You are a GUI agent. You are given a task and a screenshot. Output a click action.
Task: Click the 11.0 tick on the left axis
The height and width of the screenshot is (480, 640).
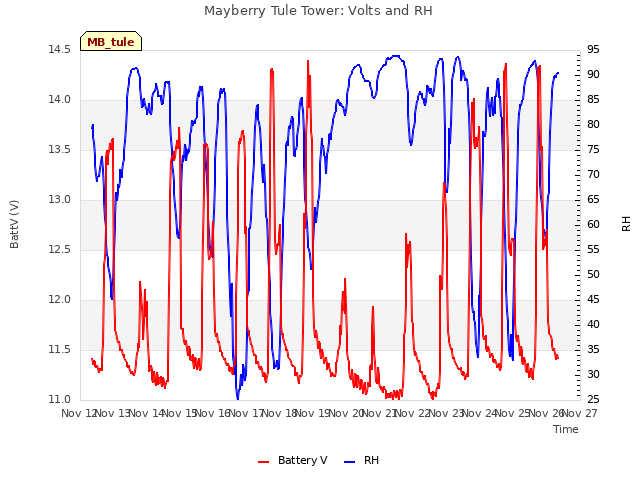(60, 400)
